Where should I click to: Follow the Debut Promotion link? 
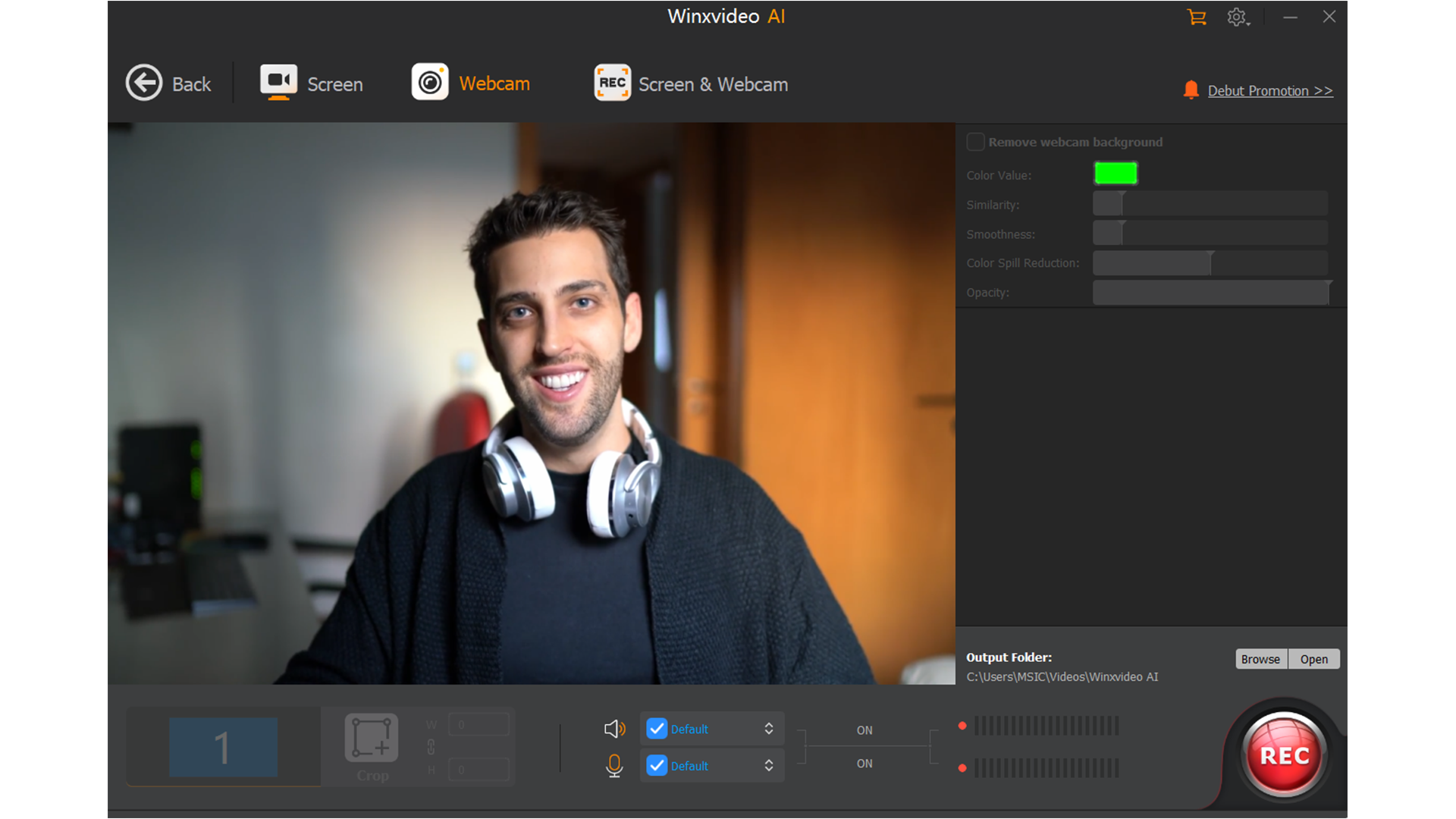point(1270,89)
